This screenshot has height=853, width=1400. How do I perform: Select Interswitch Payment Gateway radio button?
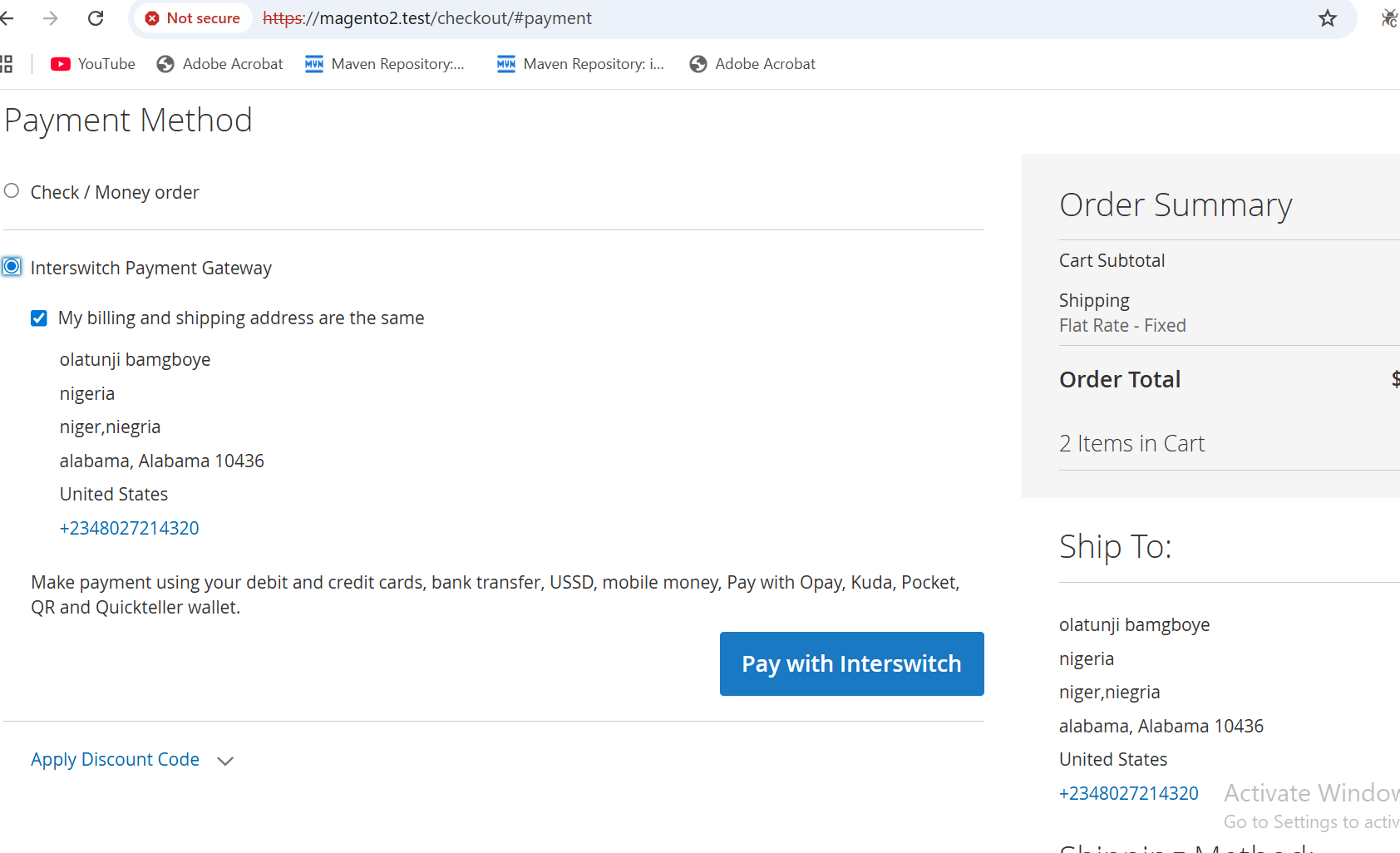[x=12, y=267]
